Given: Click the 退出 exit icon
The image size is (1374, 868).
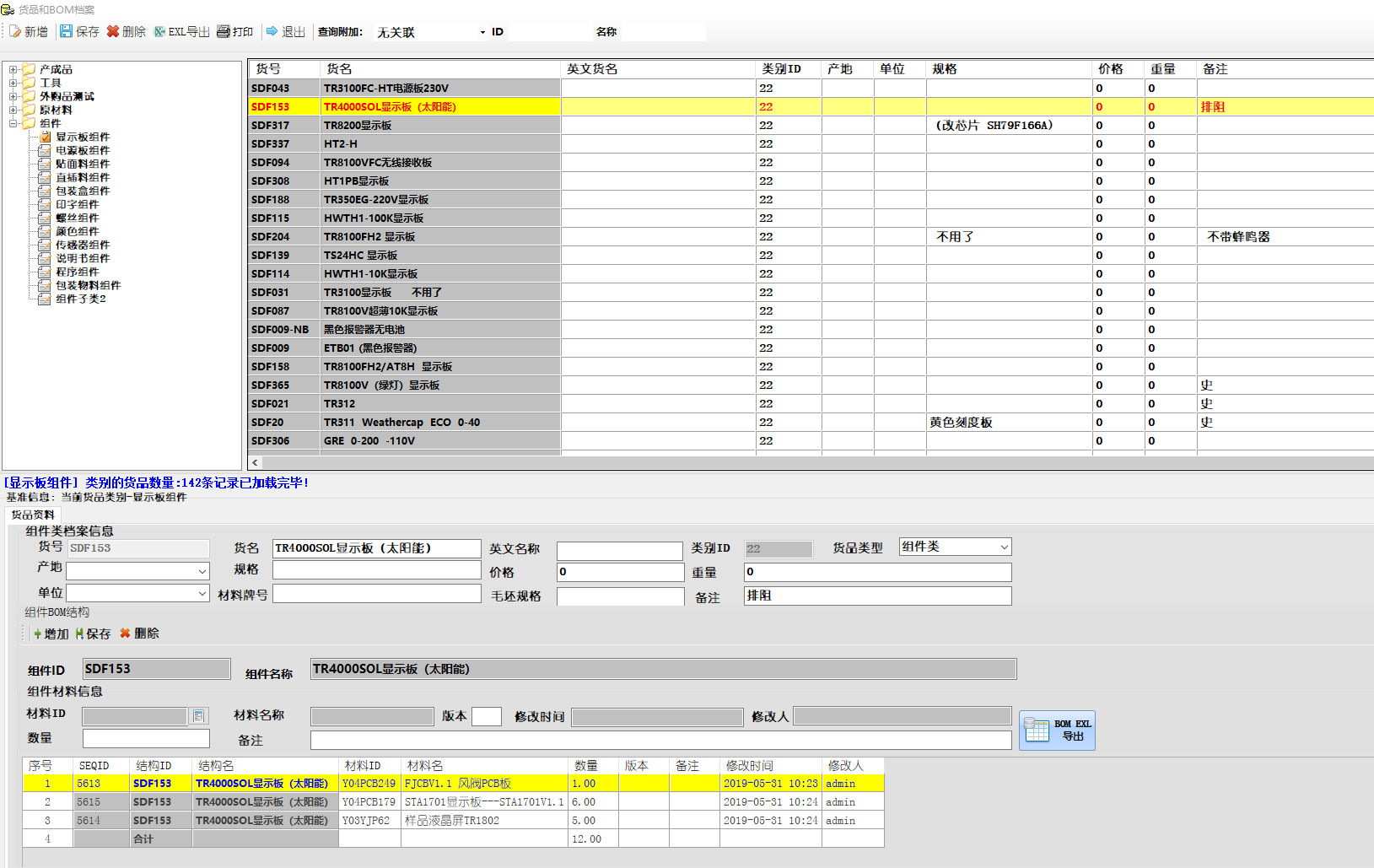Looking at the screenshot, I should coord(272,32).
